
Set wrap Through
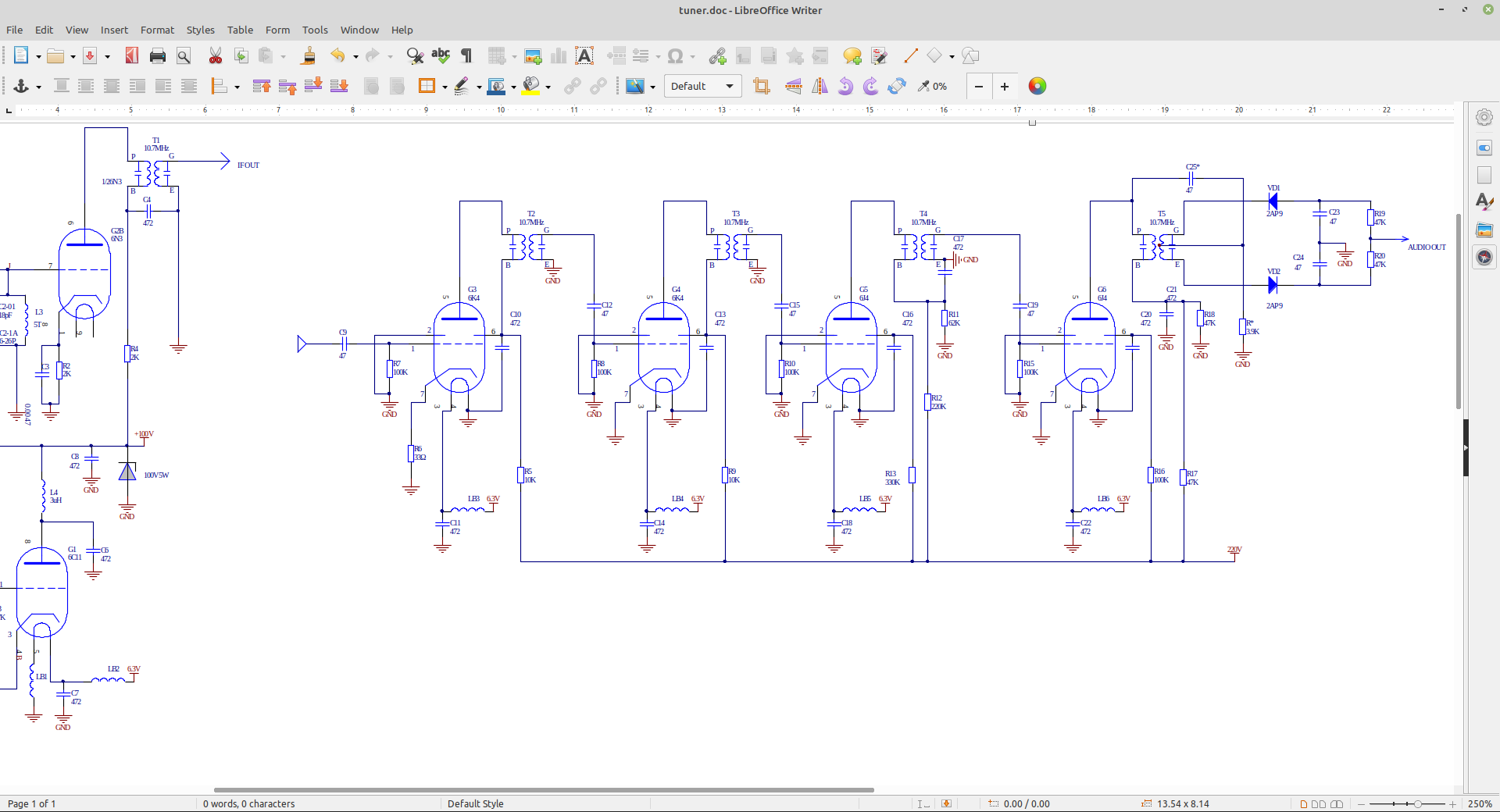[189, 86]
